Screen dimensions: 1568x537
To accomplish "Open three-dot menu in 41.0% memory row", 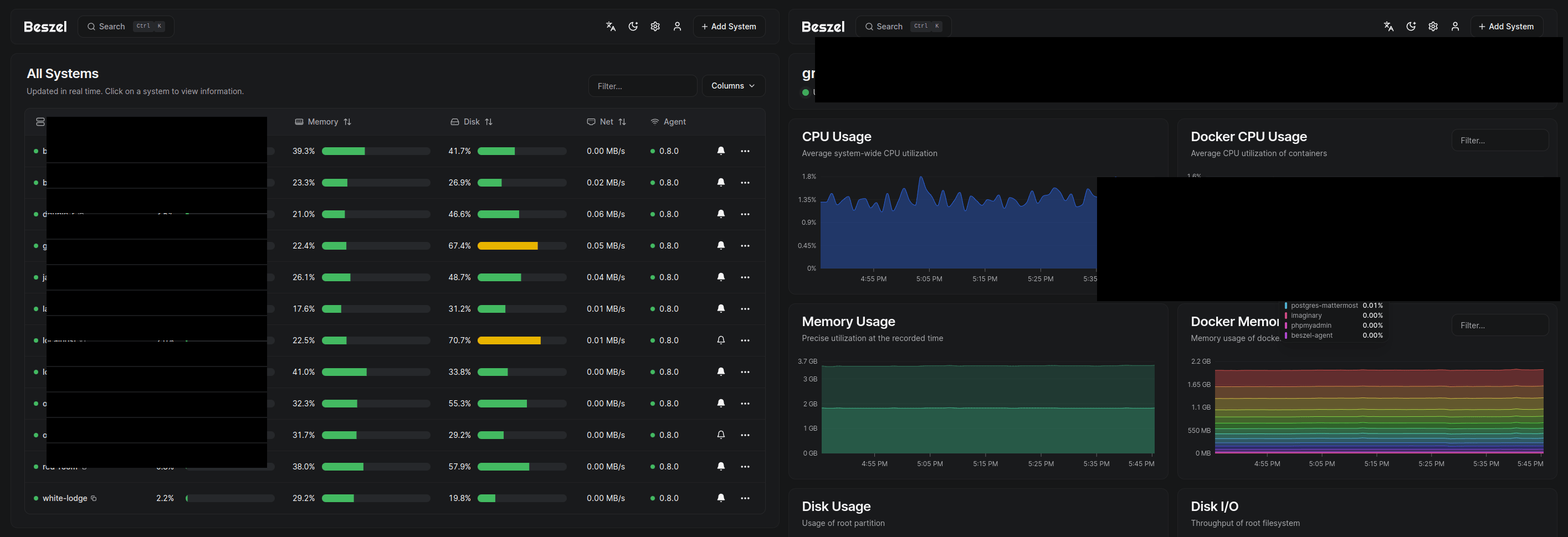I will (745, 371).
